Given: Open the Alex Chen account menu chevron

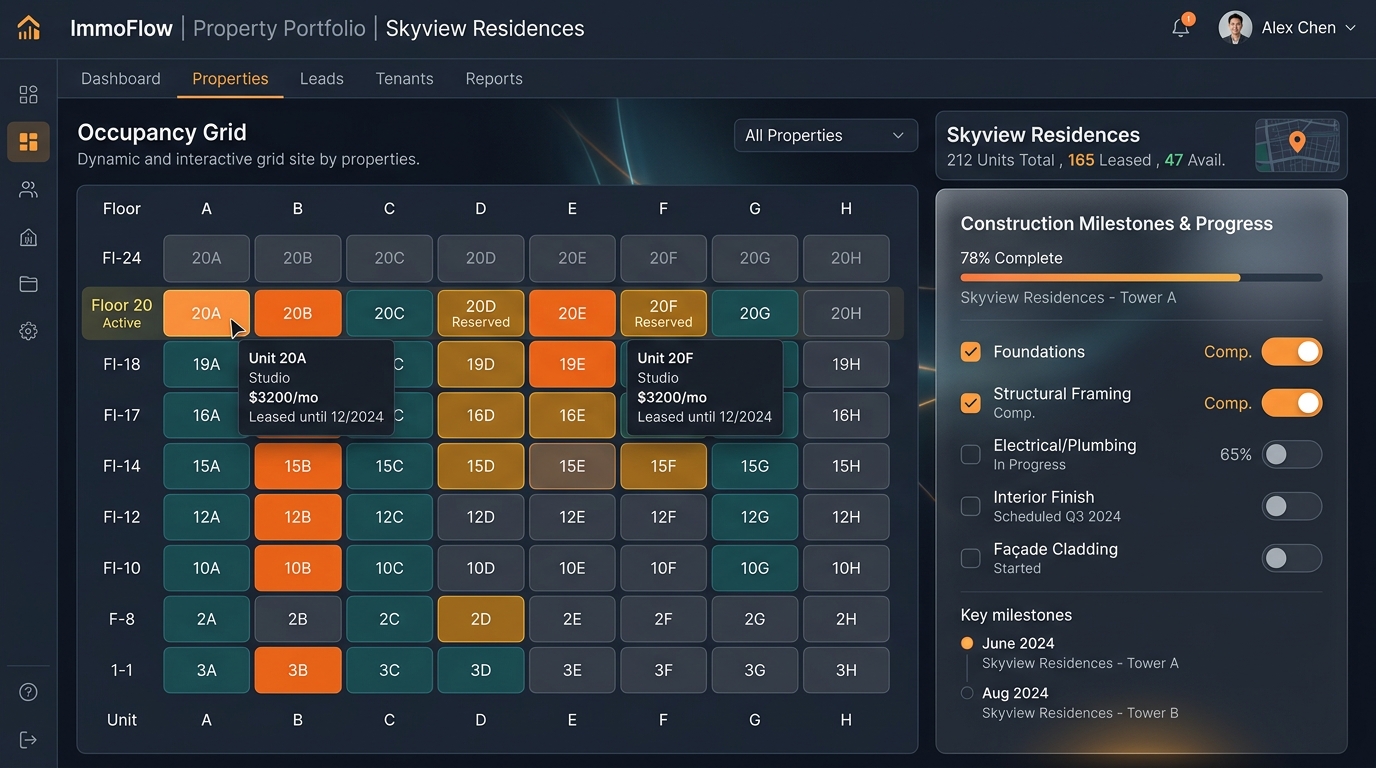Looking at the screenshot, I should pos(1350,28).
